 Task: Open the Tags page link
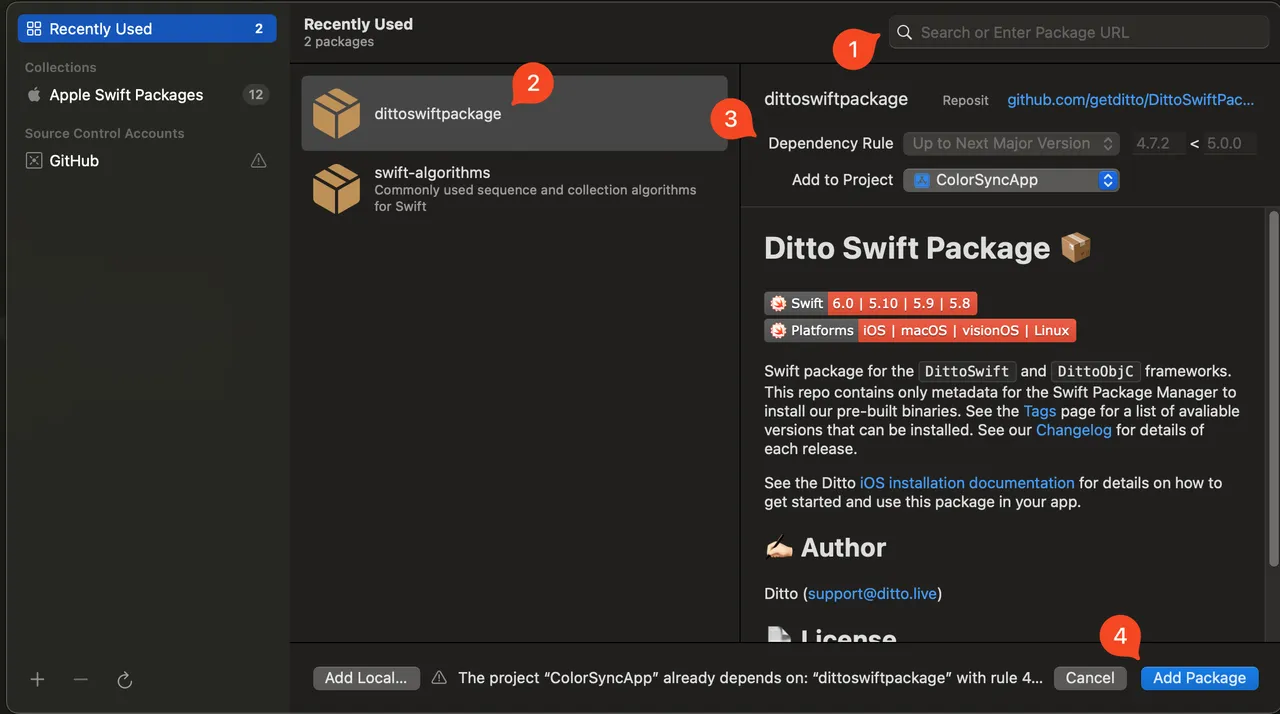(1040, 411)
